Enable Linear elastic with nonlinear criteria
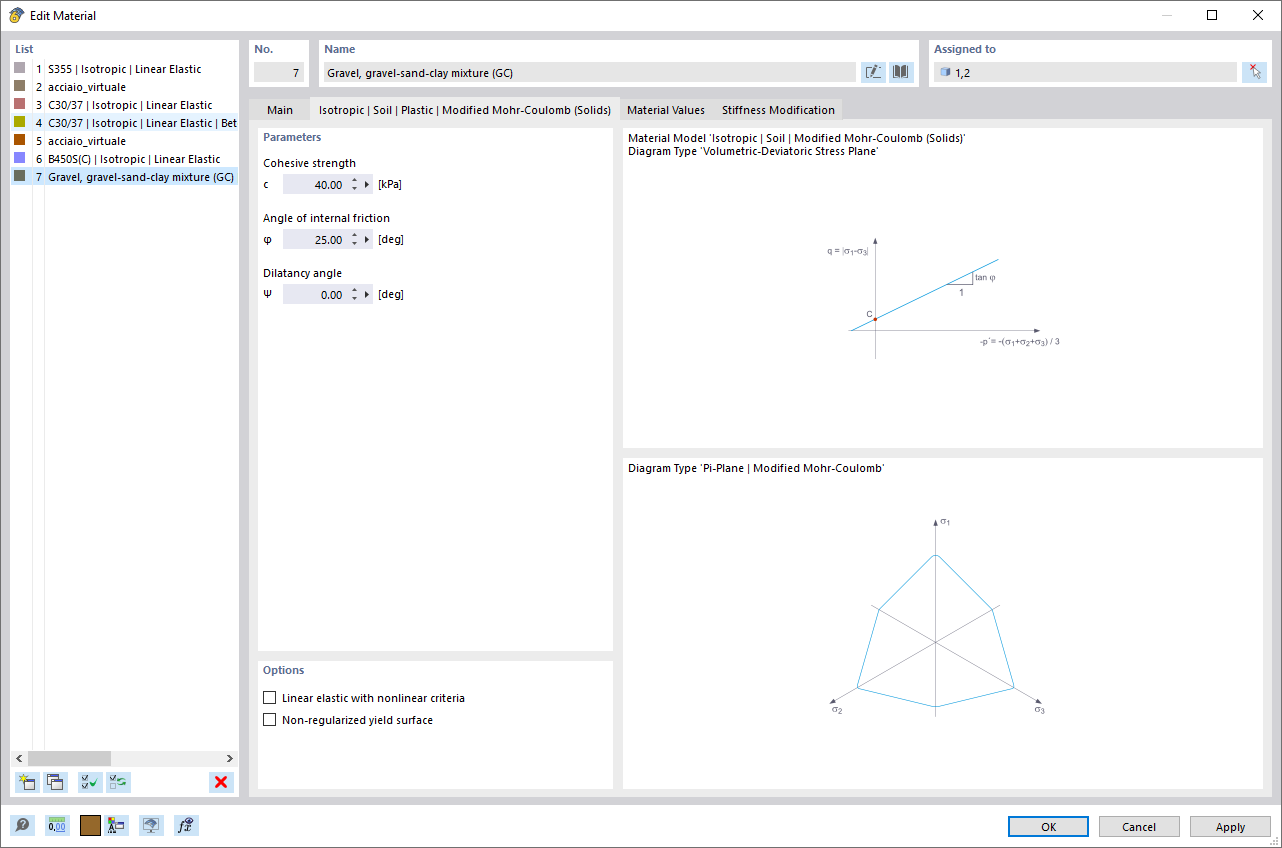The width and height of the screenshot is (1282, 848). click(270, 697)
